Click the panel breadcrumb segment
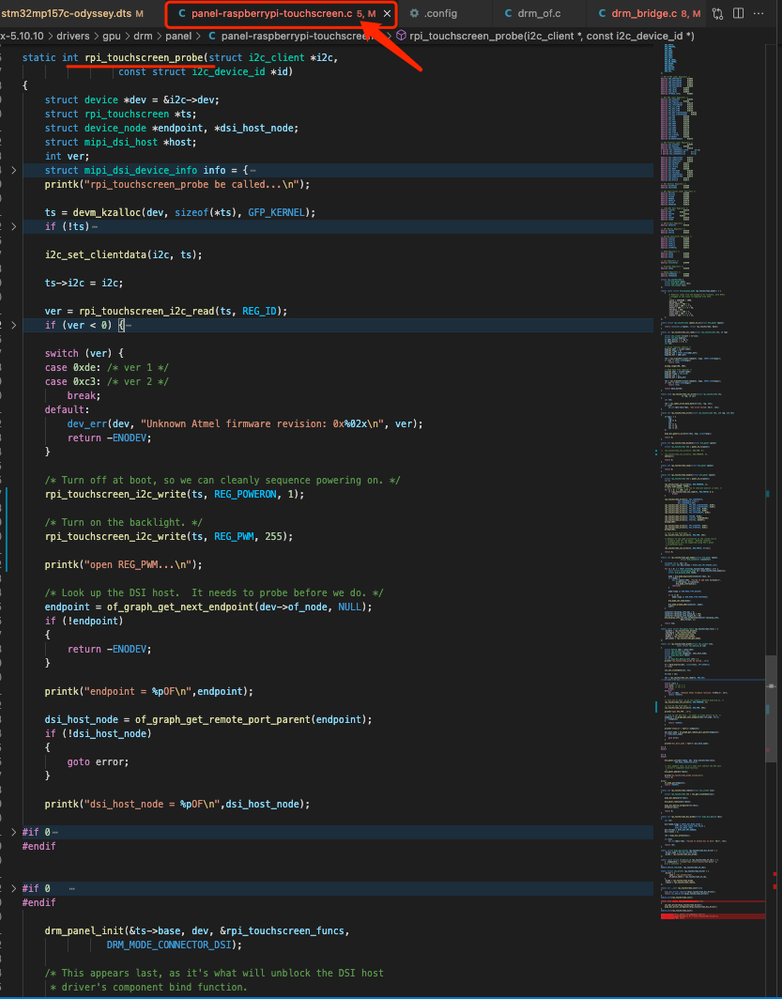 point(178,36)
